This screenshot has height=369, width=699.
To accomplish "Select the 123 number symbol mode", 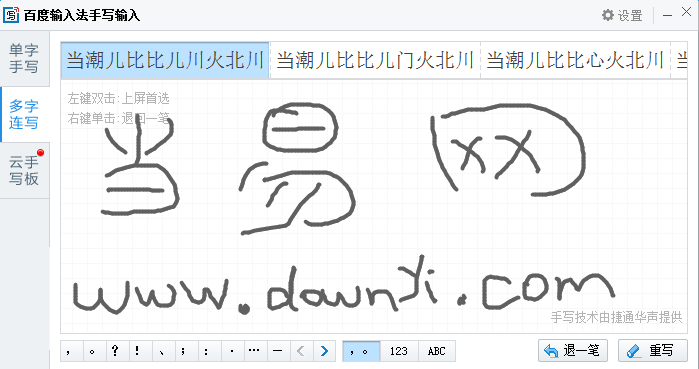I will coord(399,351).
